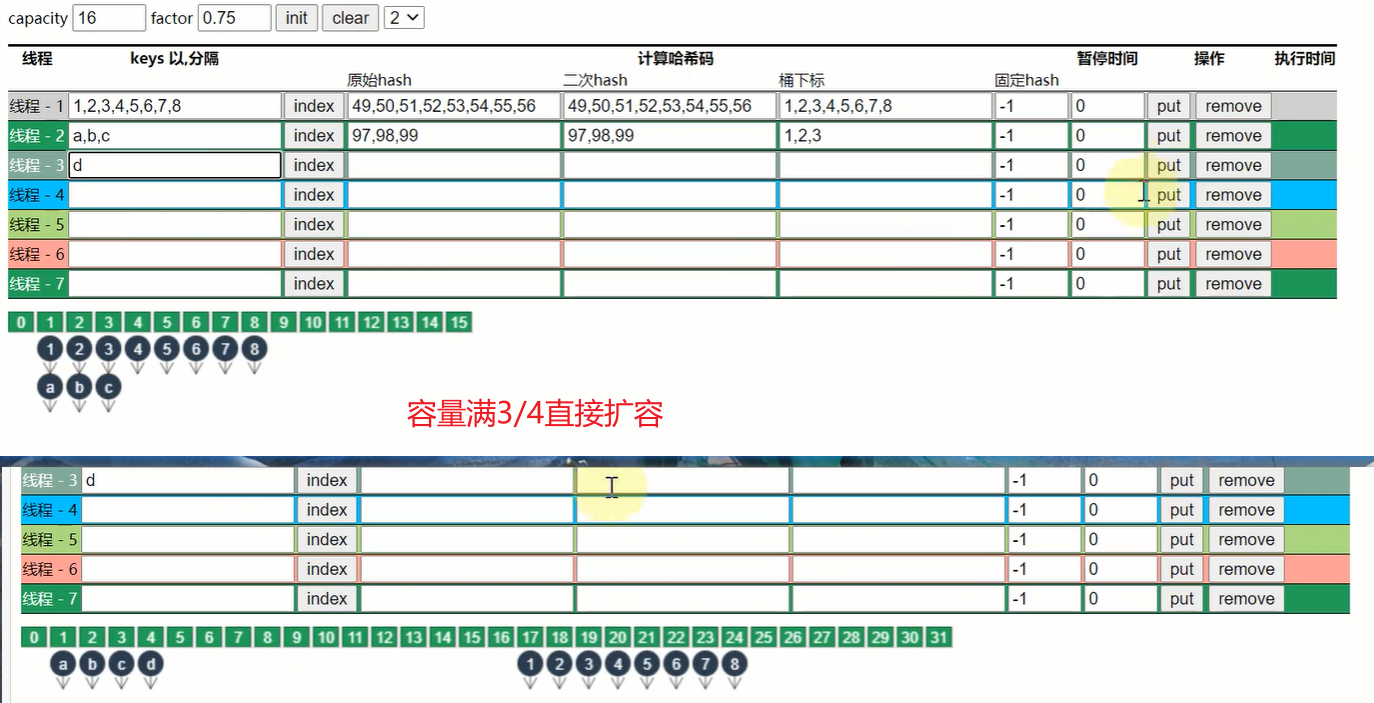Click node 1 under bucket 17
The height and width of the screenshot is (703, 1374).
(531, 663)
